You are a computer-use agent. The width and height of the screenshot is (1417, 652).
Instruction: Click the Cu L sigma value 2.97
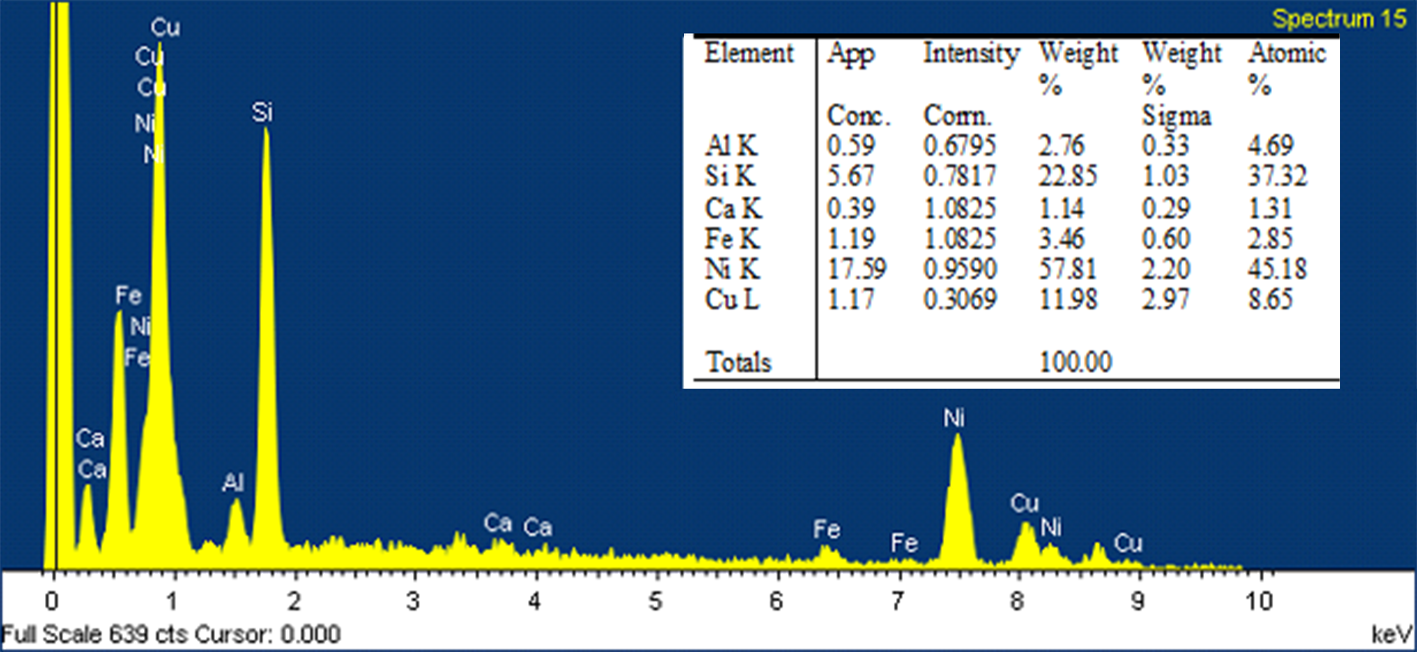point(1166,301)
